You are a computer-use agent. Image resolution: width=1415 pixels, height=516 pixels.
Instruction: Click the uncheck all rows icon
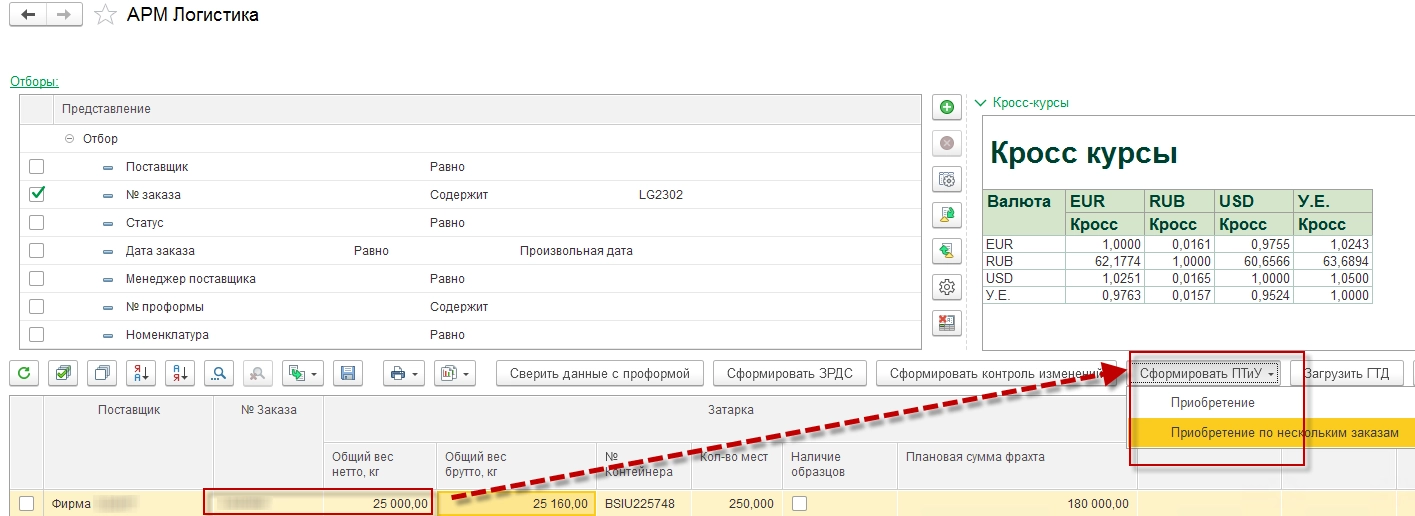(102, 373)
